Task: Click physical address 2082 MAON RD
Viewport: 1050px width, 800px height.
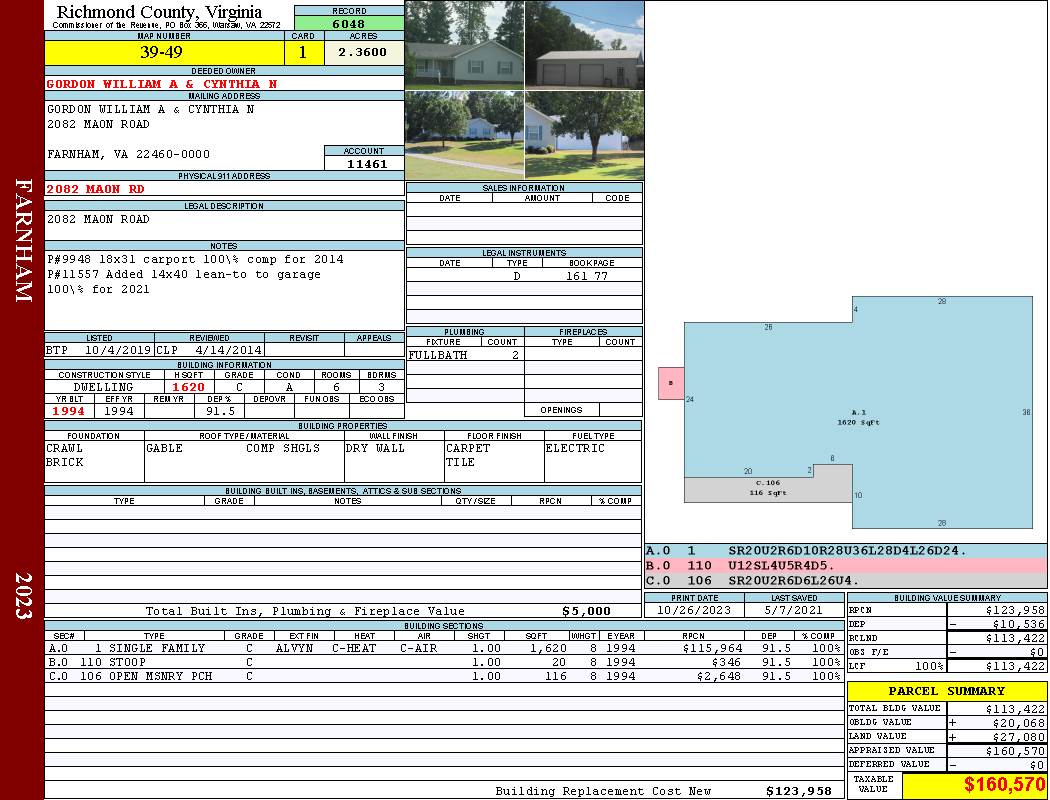Action: [x=95, y=189]
